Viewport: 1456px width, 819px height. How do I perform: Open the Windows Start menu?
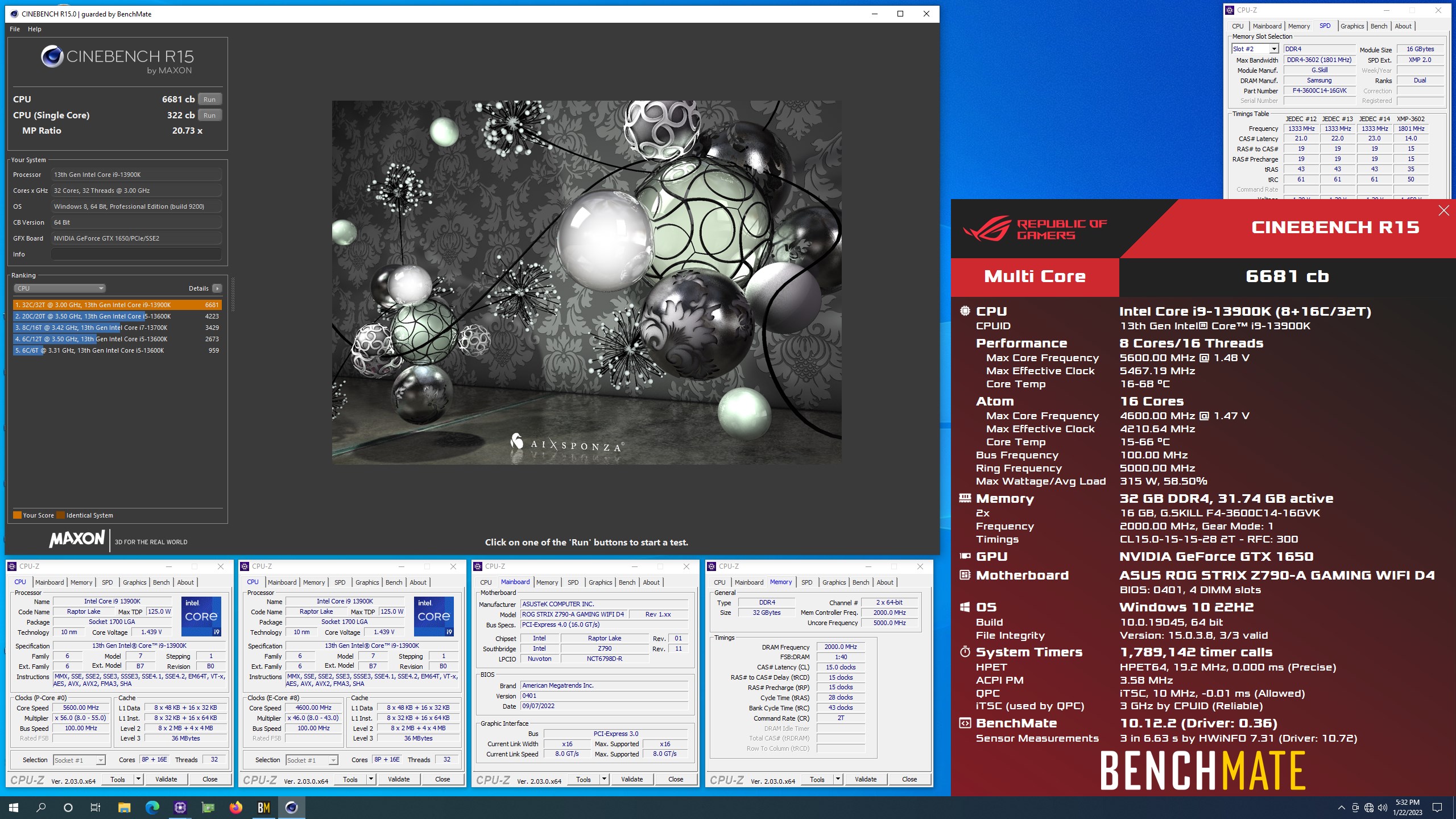point(14,807)
